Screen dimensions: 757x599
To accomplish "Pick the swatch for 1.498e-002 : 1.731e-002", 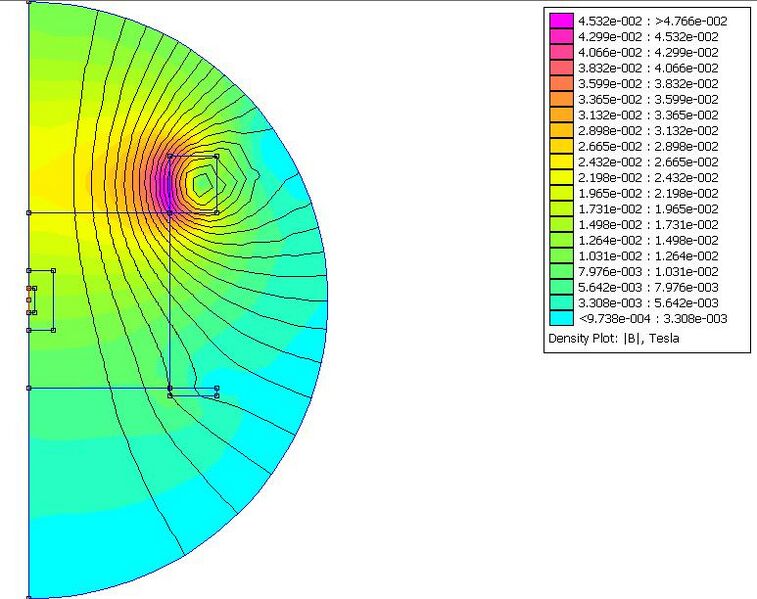I will click(x=560, y=224).
